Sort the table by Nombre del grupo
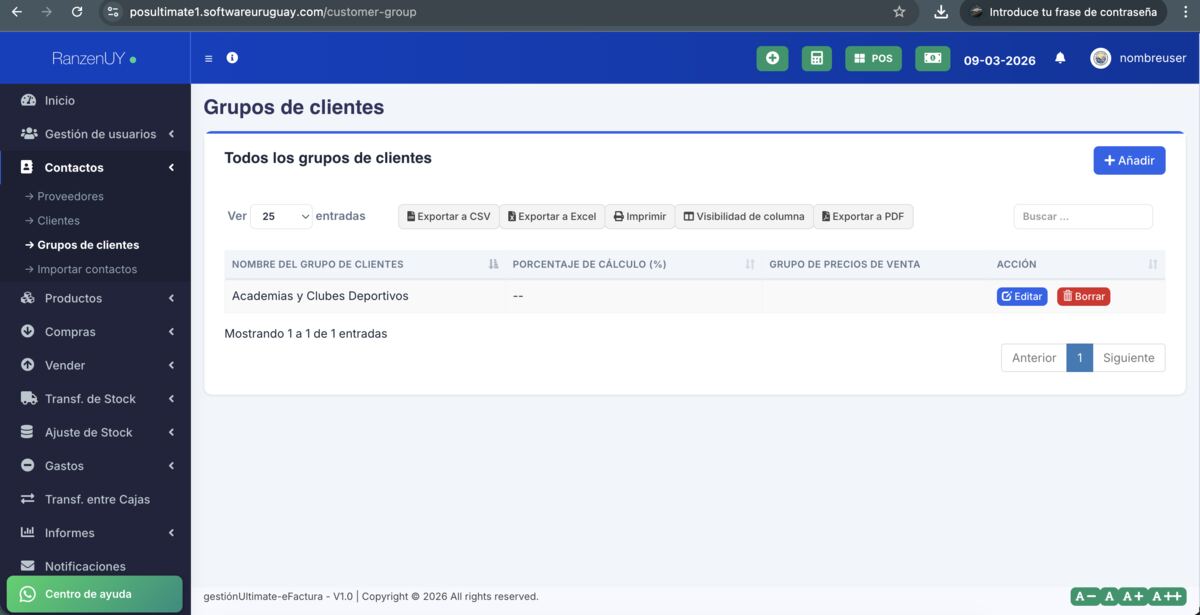This screenshot has width=1200, height=615. [491, 263]
